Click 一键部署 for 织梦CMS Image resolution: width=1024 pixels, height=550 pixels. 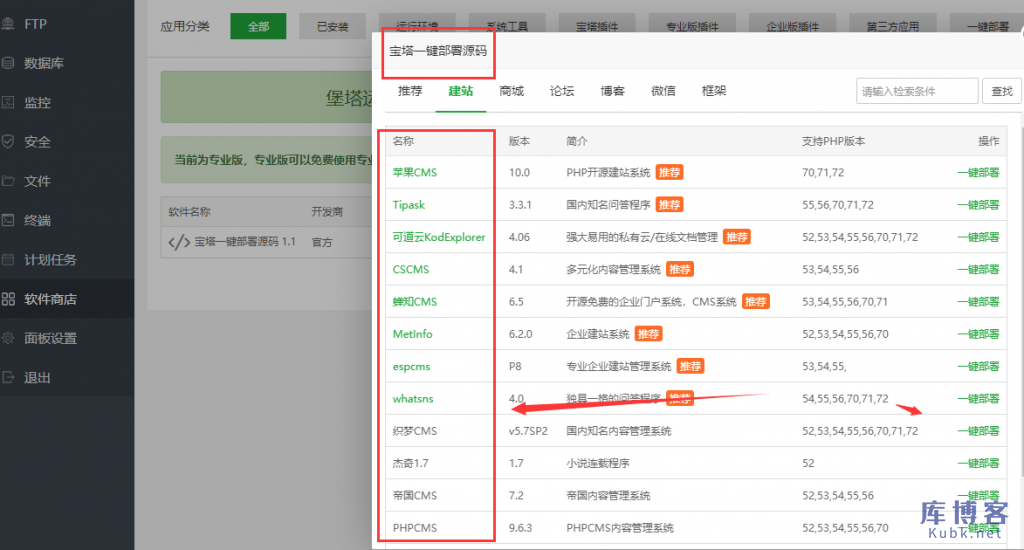tap(978, 431)
